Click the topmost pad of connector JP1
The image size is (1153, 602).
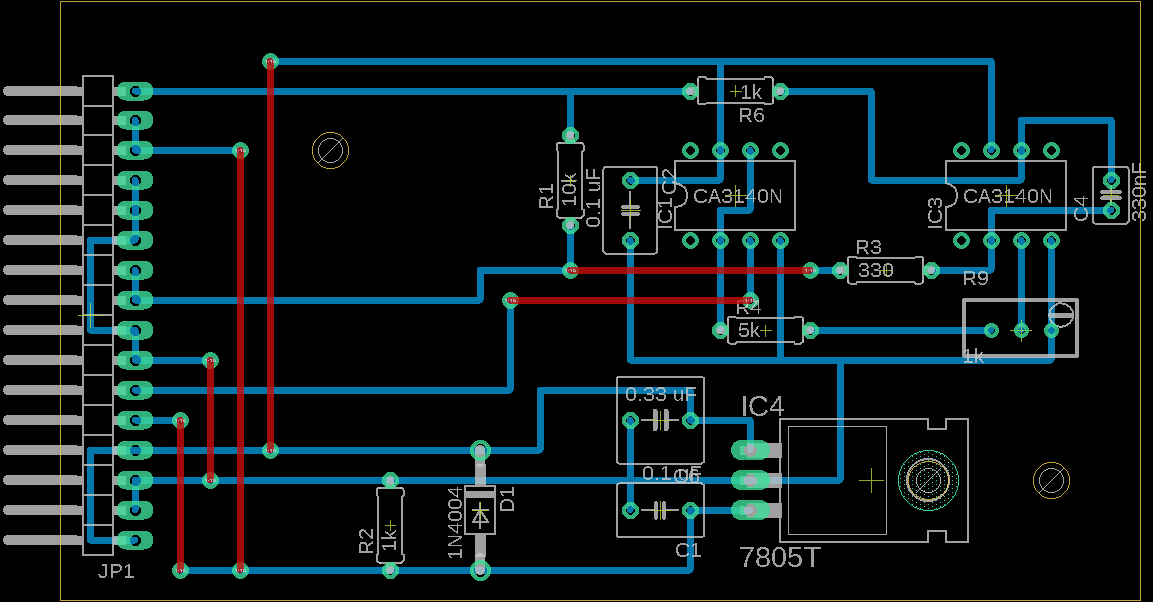[x=135, y=91]
